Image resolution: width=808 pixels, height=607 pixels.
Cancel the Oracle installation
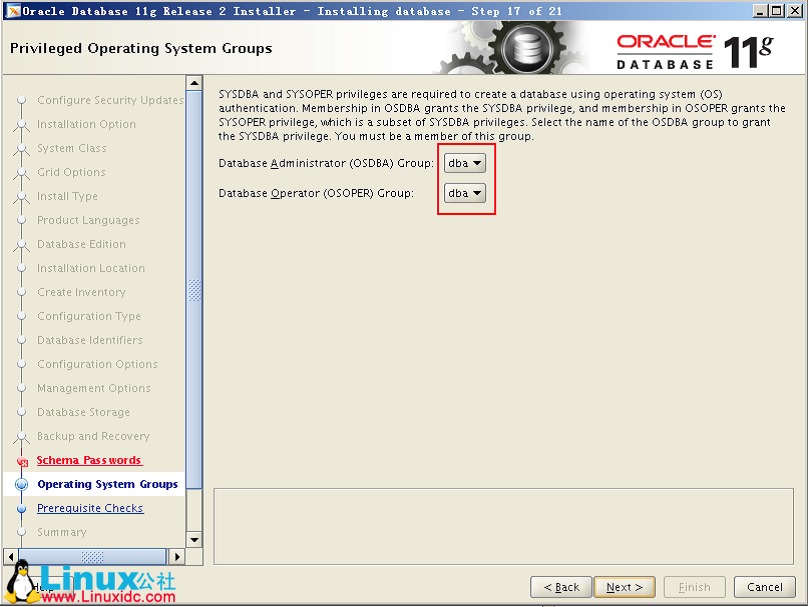click(764, 587)
